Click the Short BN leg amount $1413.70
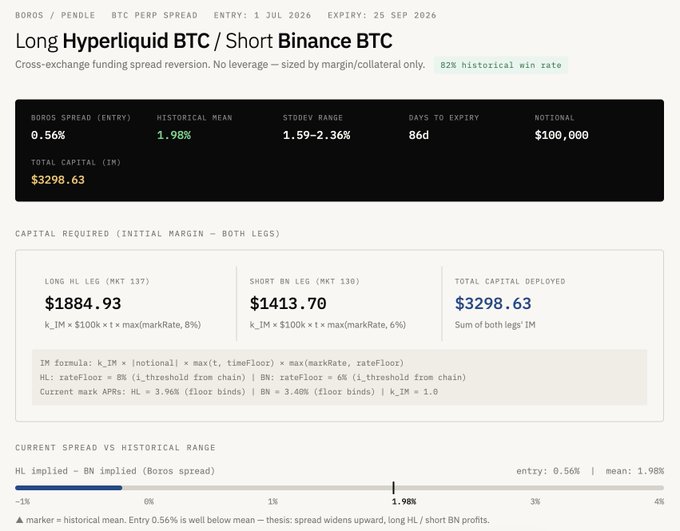Screen dimensions: 680x531 point(288,303)
